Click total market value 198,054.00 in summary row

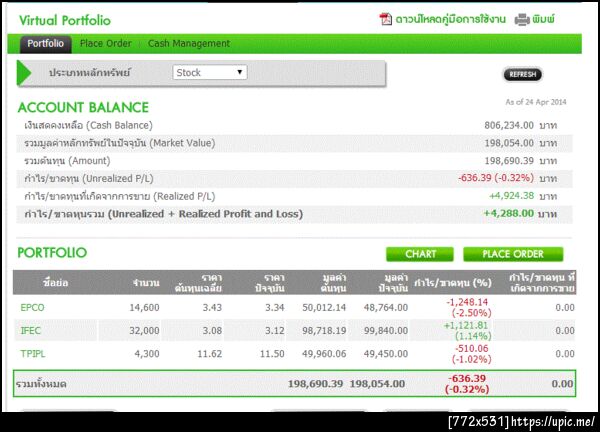click(377, 384)
